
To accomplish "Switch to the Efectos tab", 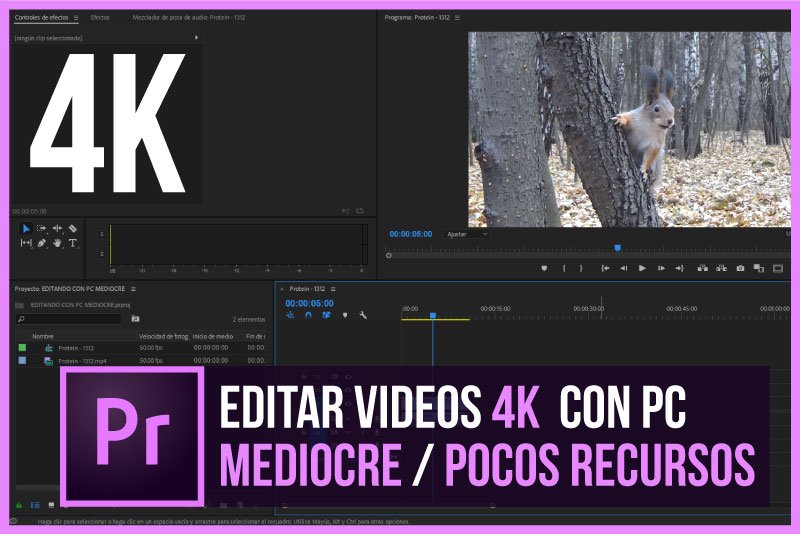I will 100,17.
